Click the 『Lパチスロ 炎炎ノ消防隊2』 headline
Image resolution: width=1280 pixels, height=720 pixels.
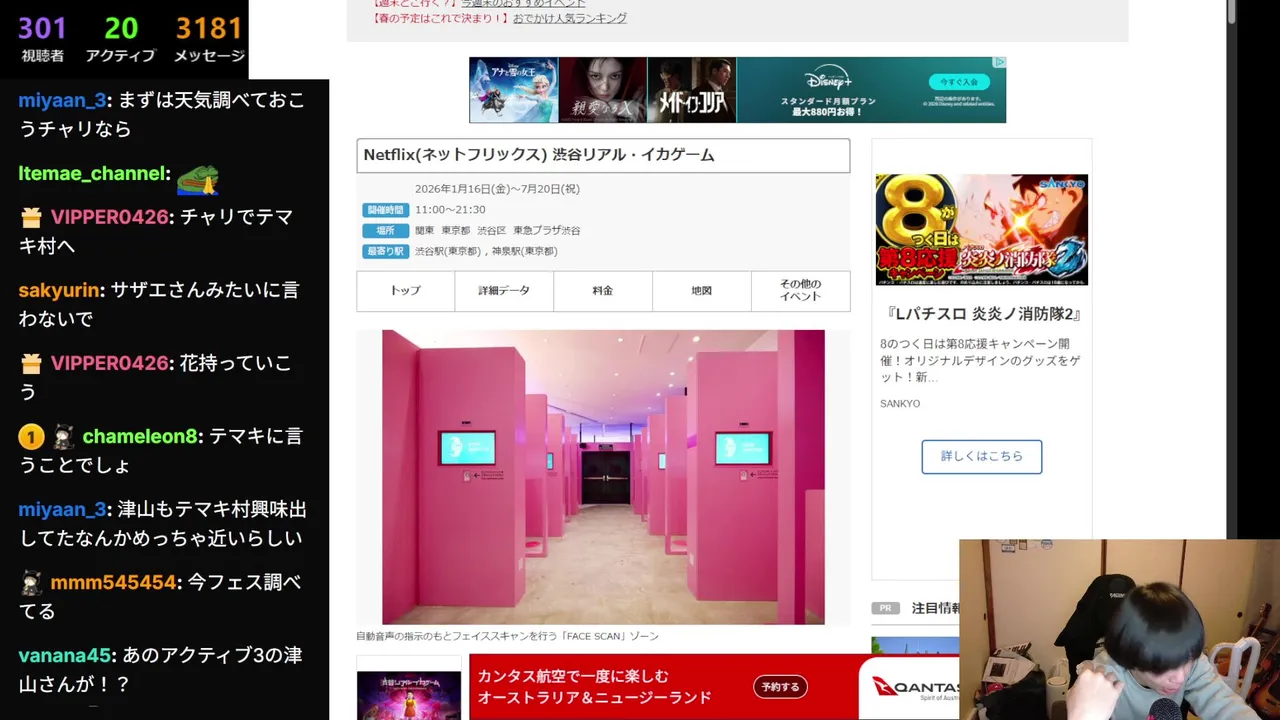(981, 314)
